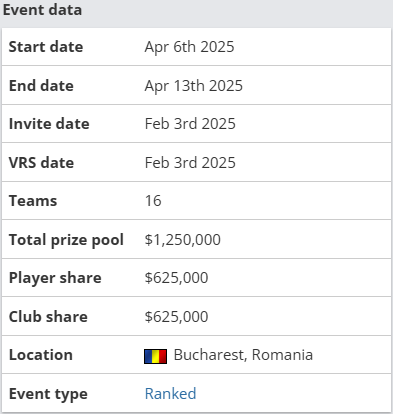Select the Invite date Feb 3rd 2025 value
The image size is (393, 414).
[x=190, y=124]
